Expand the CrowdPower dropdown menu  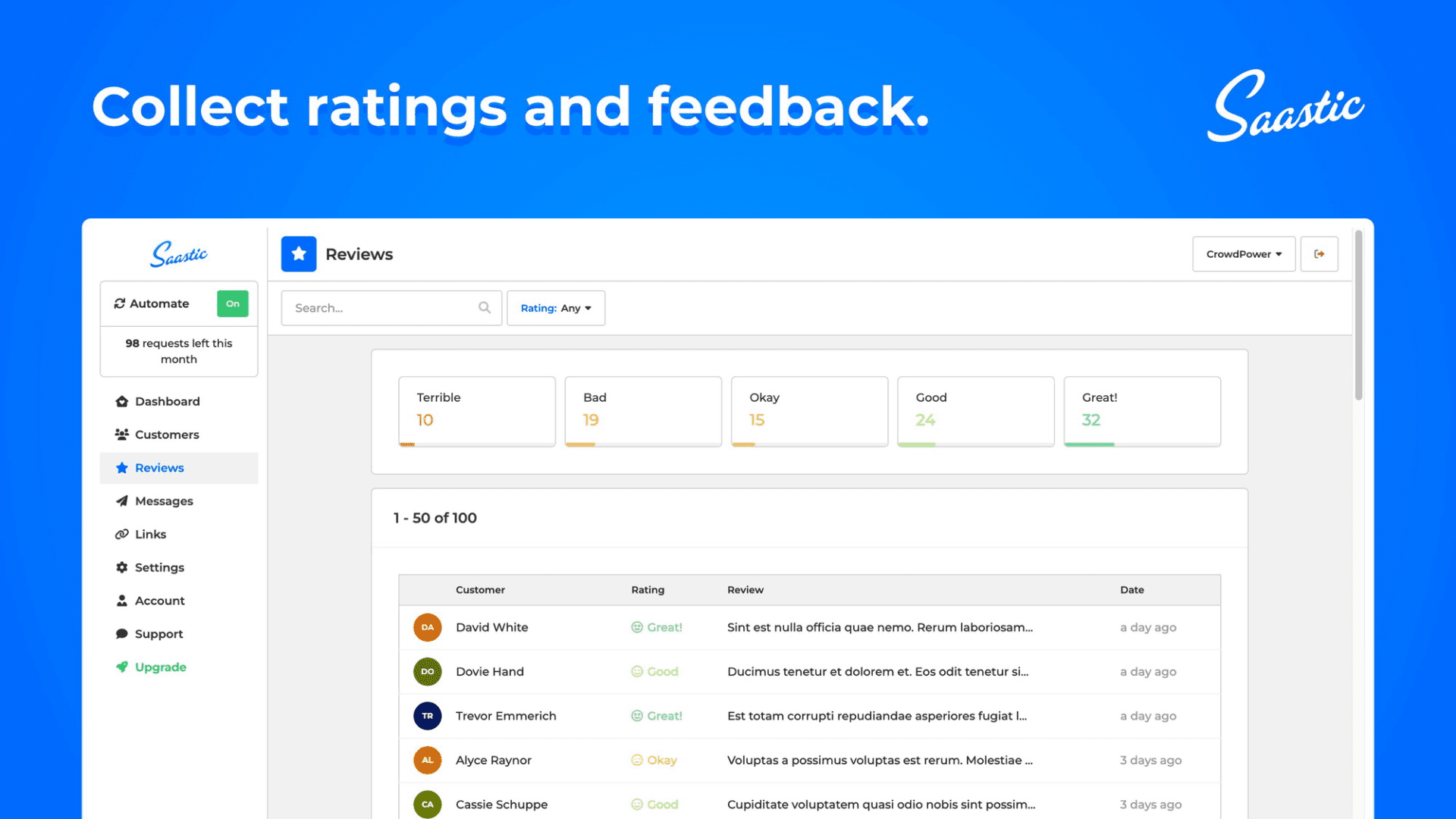[1244, 253]
